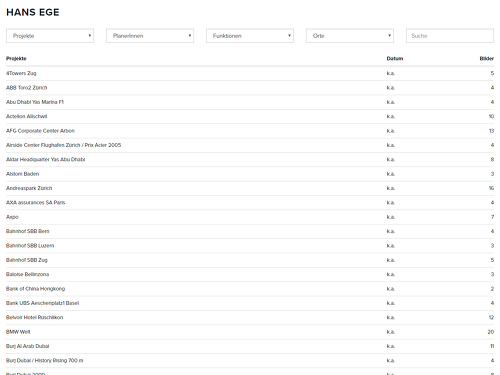Open the 4Towers Zug project

point(21,73)
